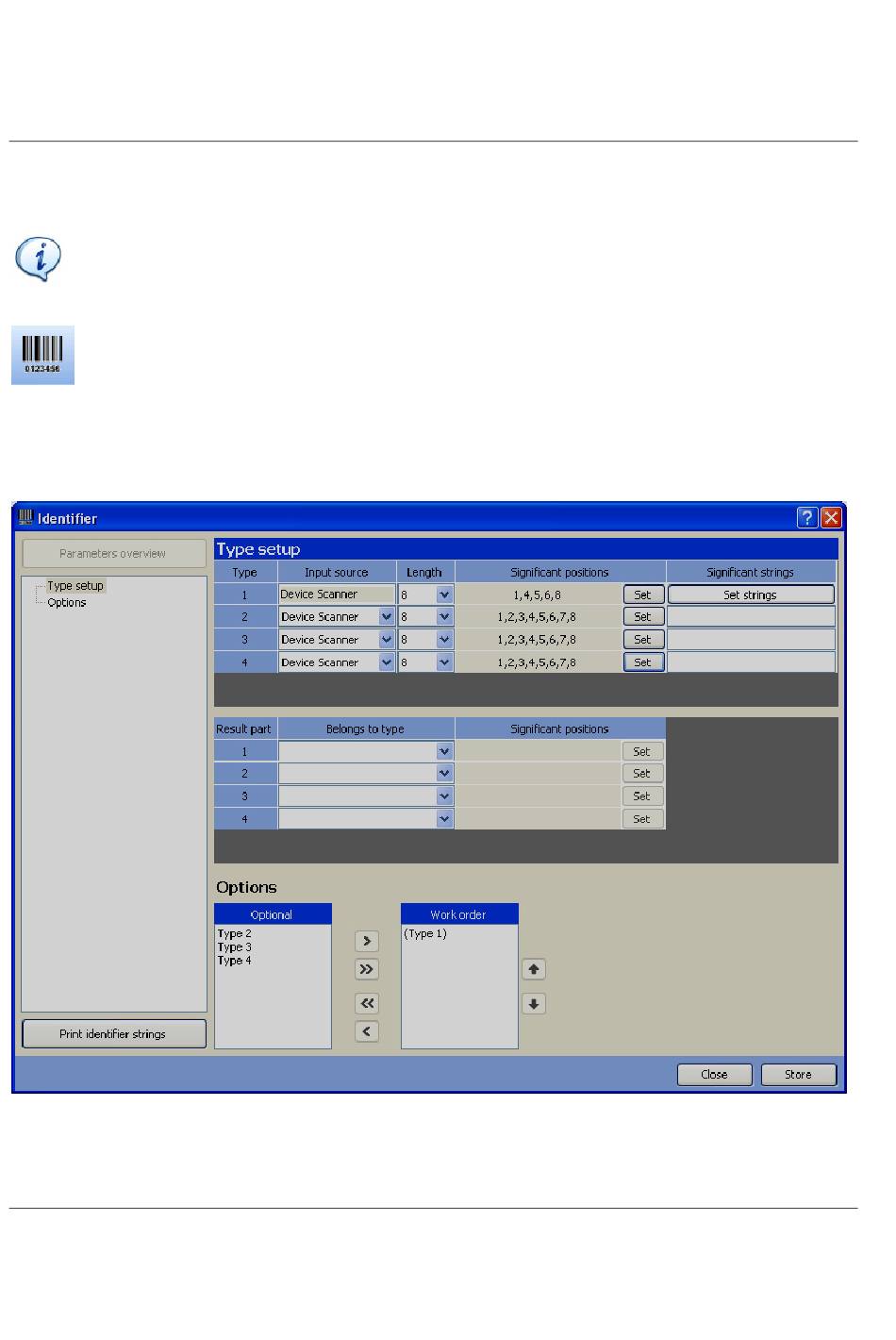Click the barcode identifier icon
The image size is (896, 1340).
(42, 355)
